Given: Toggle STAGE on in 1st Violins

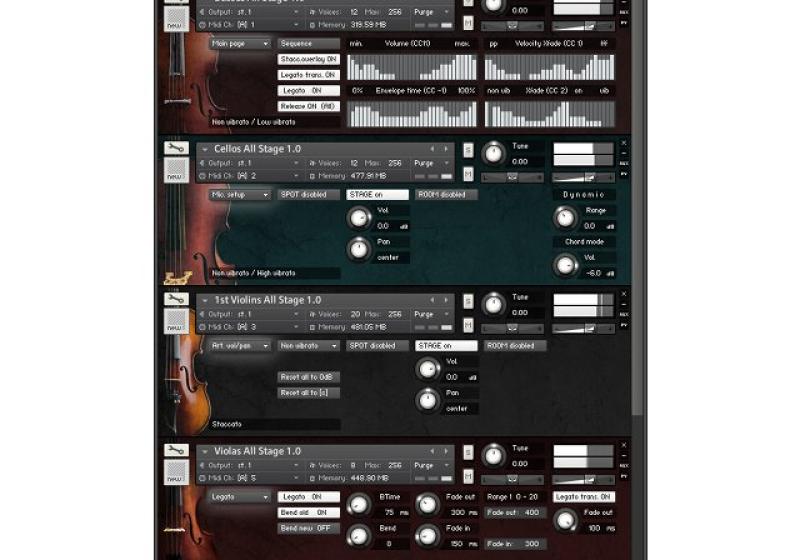Looking at the screenshot, I should pos(446,345).
